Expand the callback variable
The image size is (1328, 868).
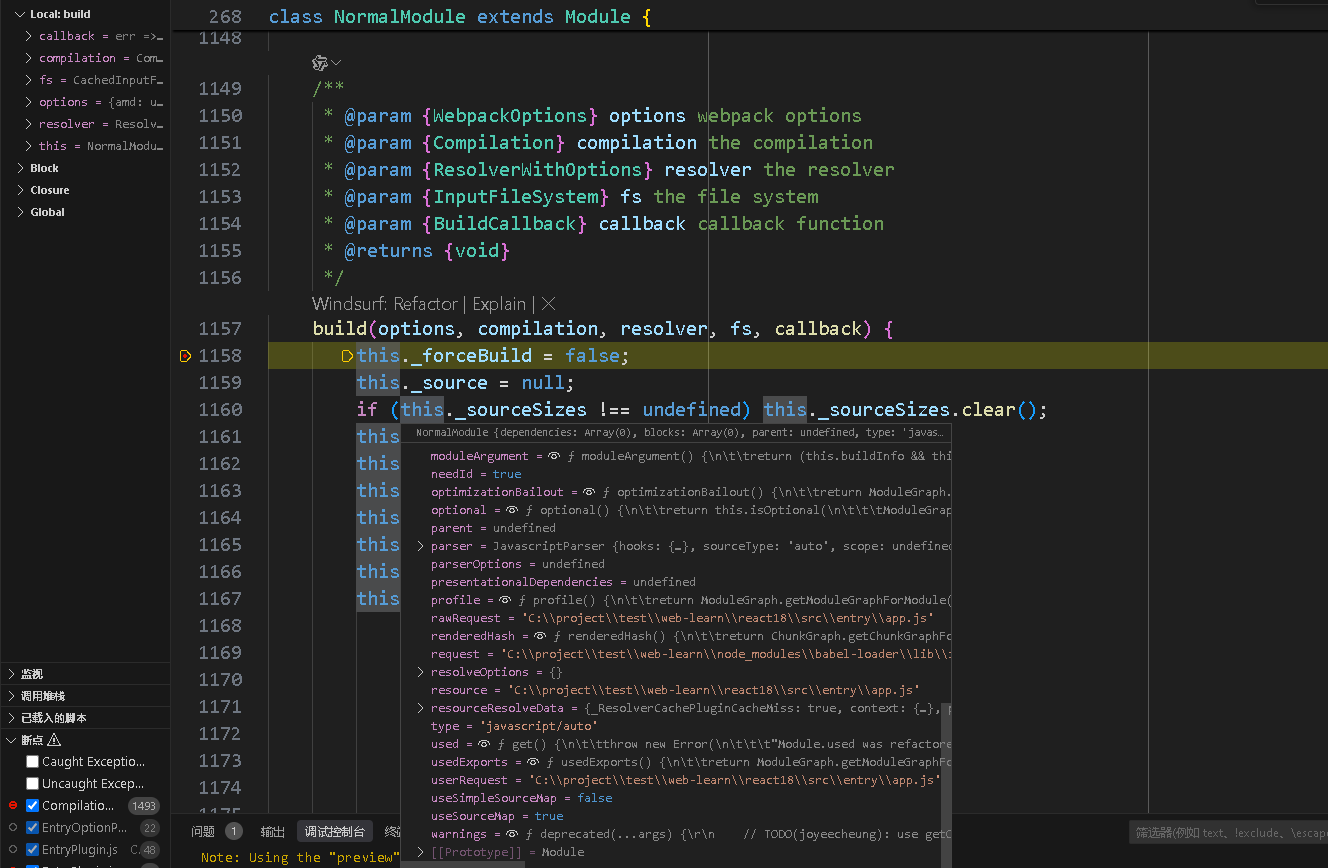click(29, 36)
